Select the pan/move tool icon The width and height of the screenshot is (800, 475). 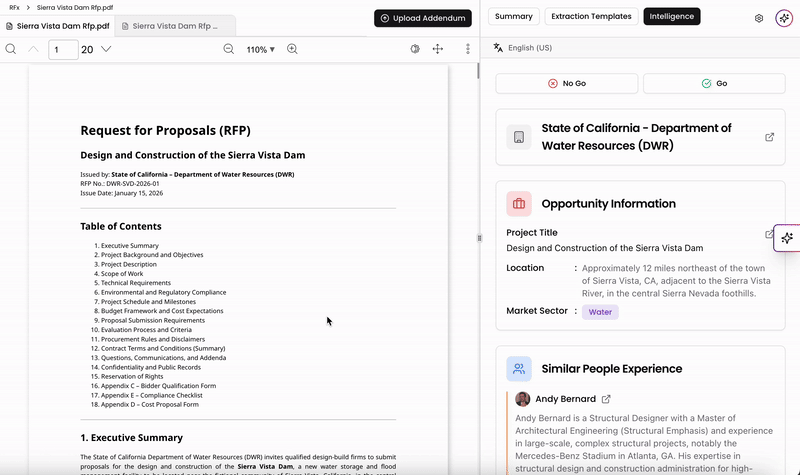[438, 49]
